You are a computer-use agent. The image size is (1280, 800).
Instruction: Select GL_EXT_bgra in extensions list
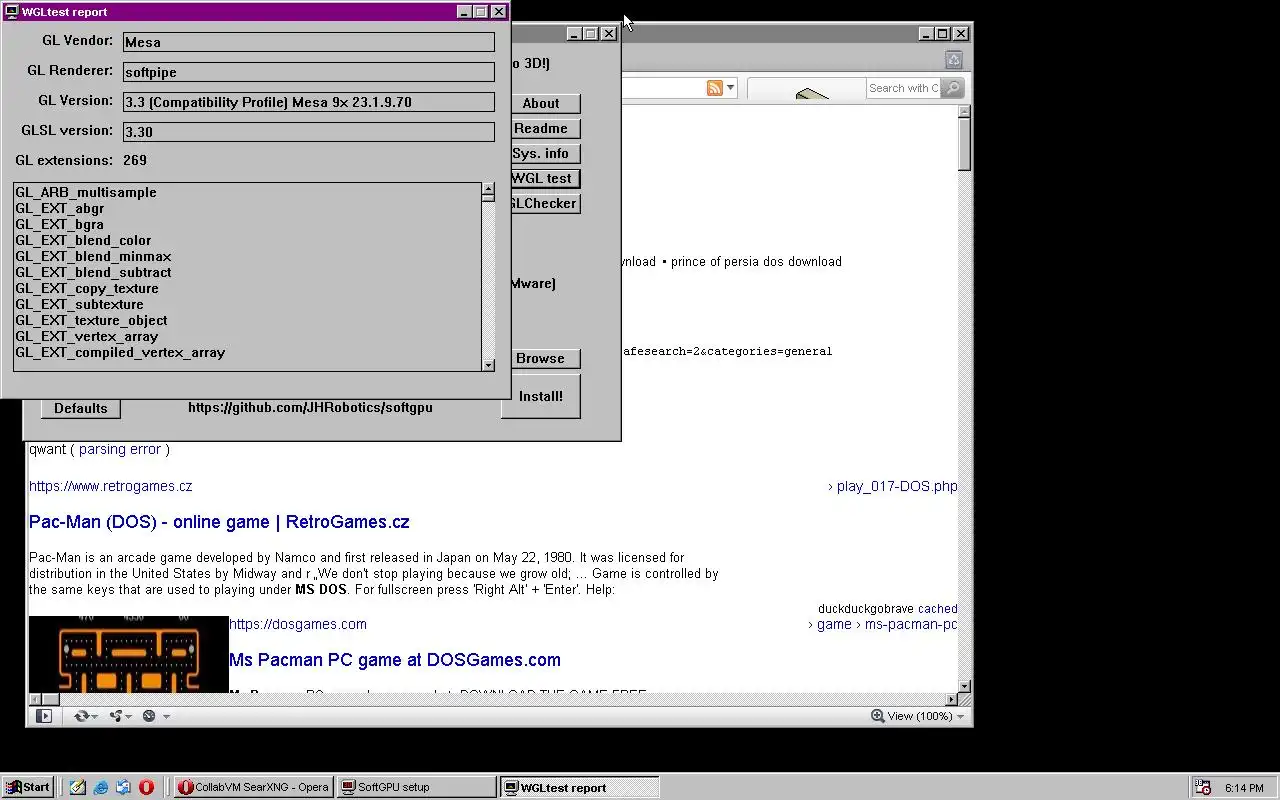tap(248, 224)
